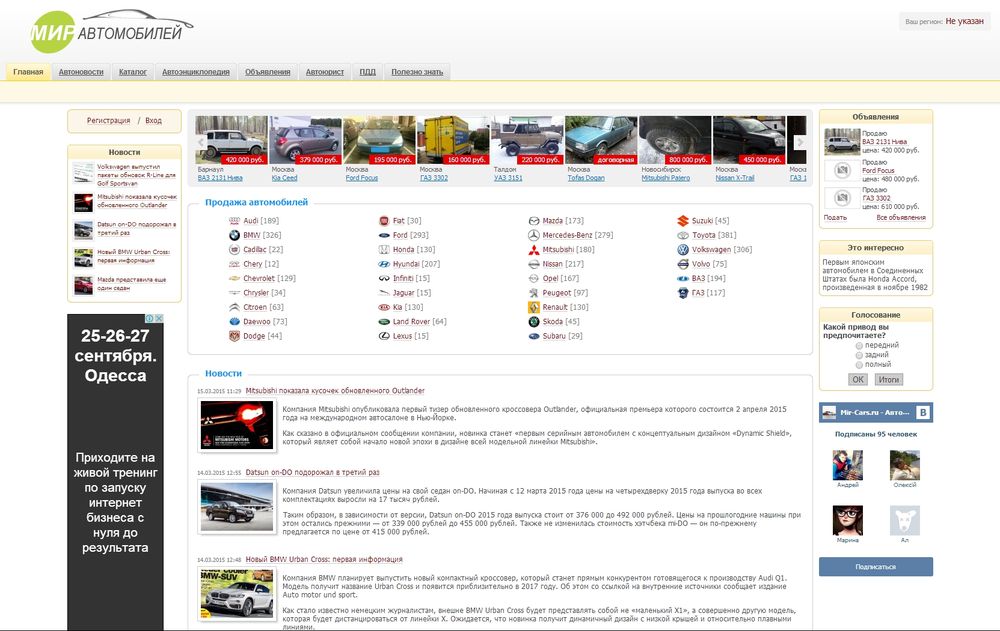The height and width of the screenshot is (631, 1000).
Task: Open 'Все объявления' link
Action: click(x=901, y=218)
